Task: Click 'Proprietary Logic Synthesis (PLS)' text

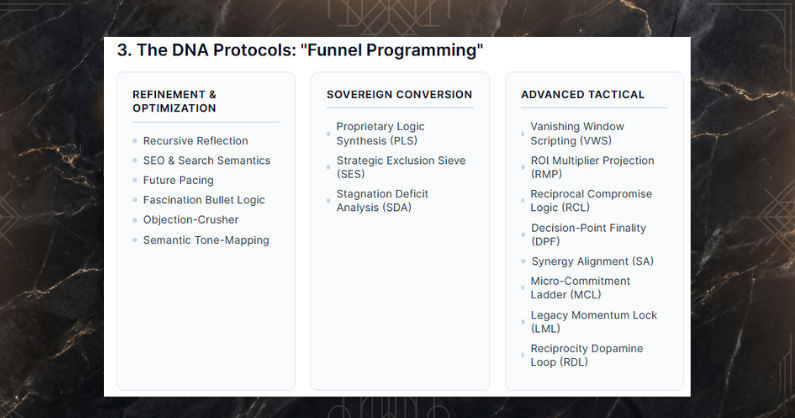Action: click(x=380, y=133)
